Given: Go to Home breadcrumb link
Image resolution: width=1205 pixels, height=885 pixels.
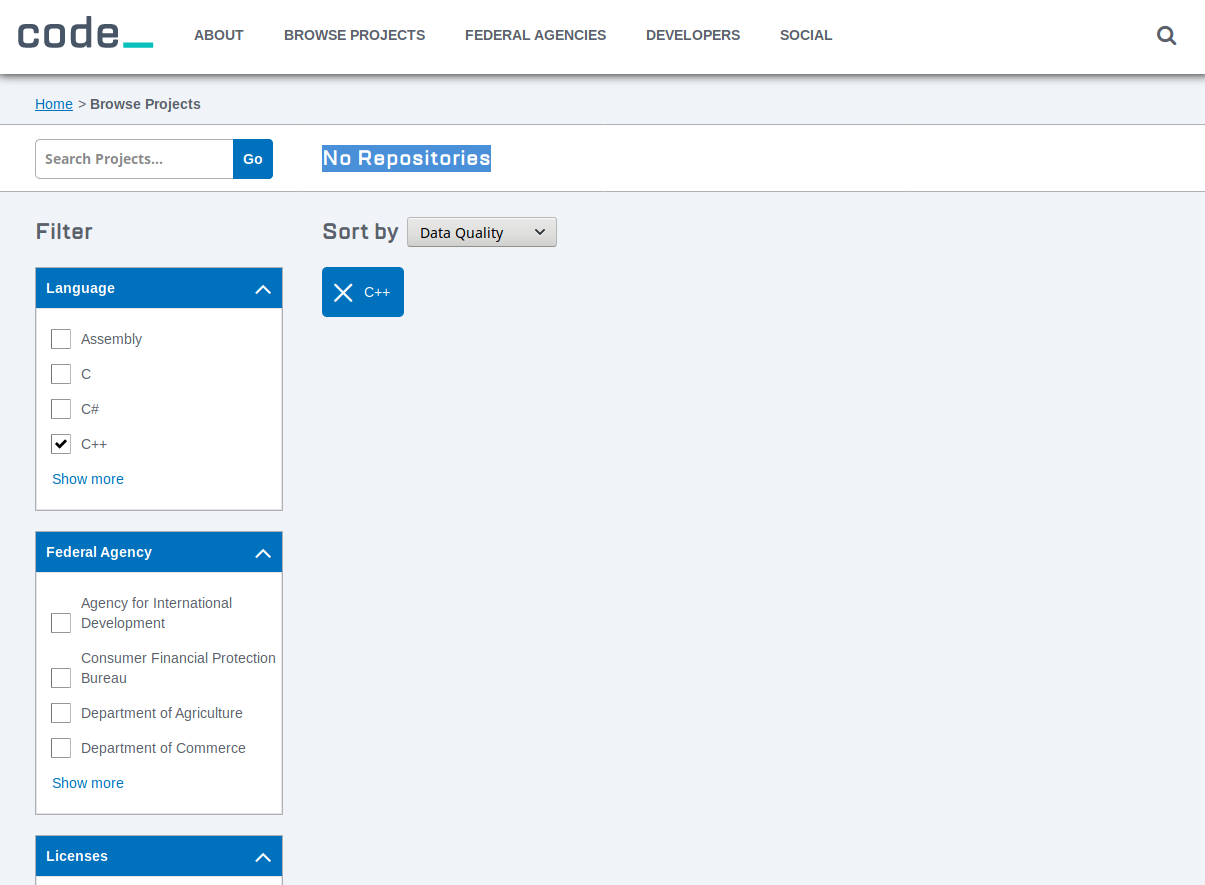Looking at the screenshot, I should (54, 104).
